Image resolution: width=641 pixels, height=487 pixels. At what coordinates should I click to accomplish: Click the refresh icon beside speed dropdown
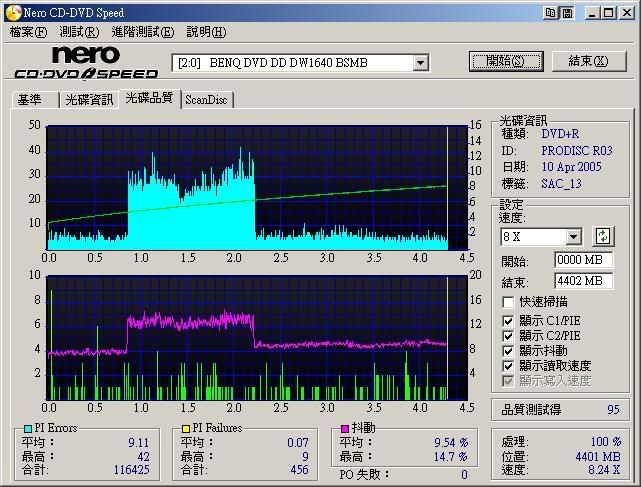click(603, 237)
